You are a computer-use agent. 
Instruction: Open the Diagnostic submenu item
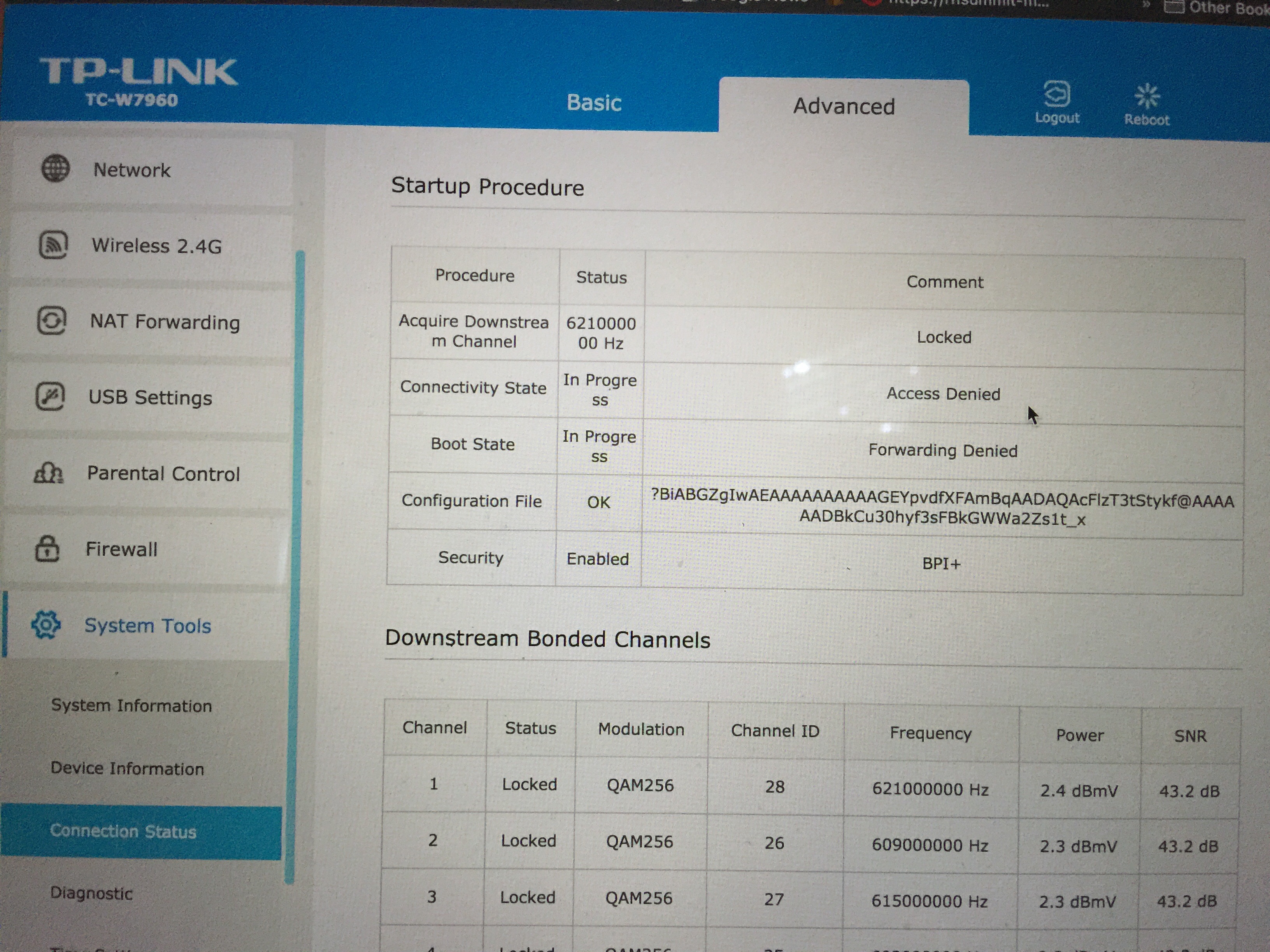91,893
